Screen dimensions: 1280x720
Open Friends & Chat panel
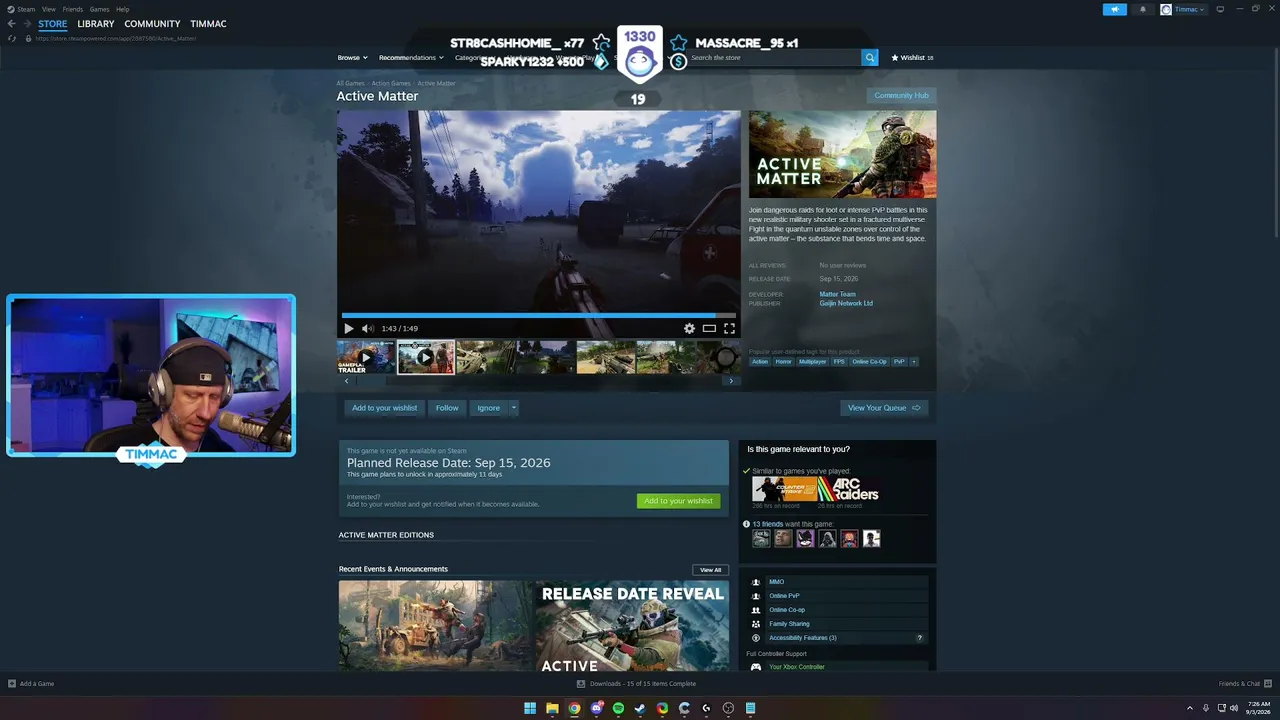1245,684
